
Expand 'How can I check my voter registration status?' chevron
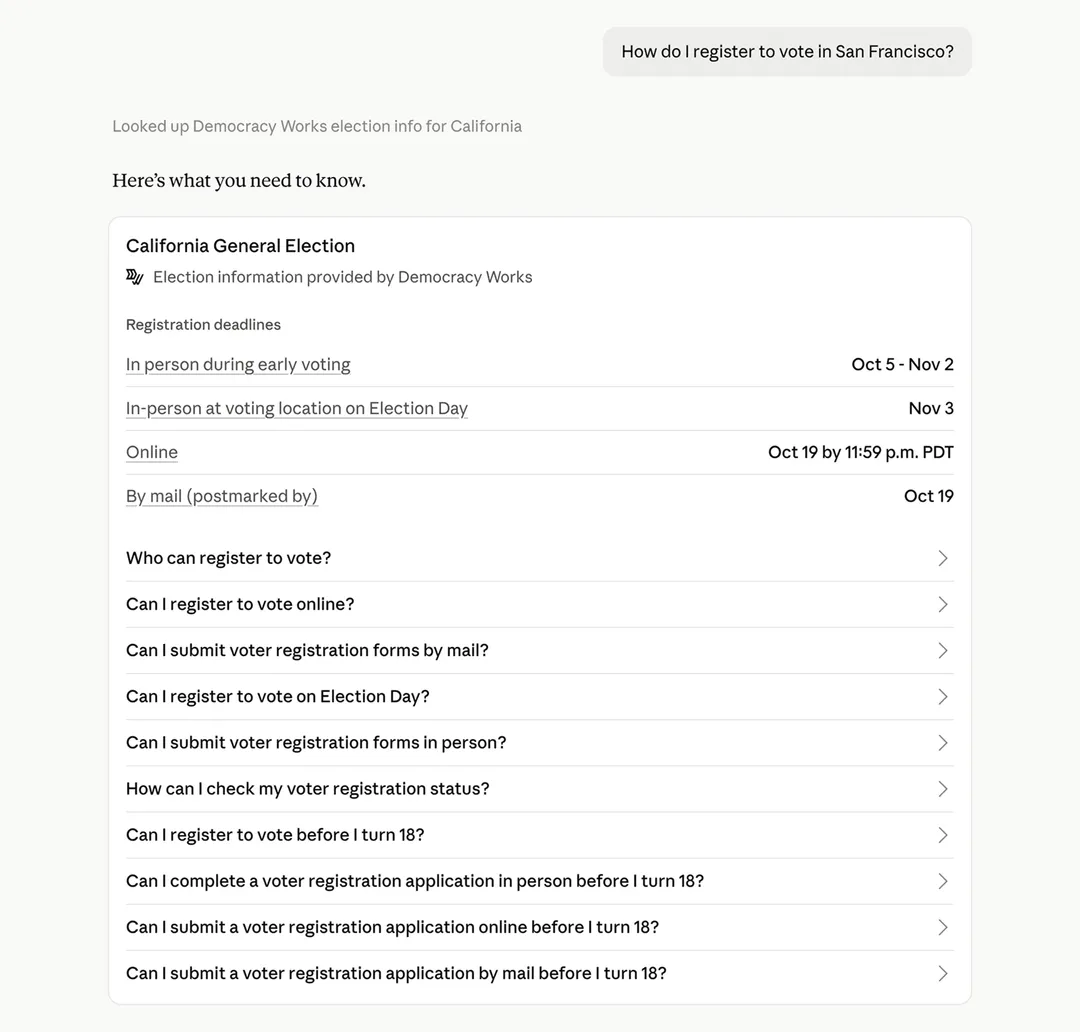pyautogui.click(x=943, y=789)
